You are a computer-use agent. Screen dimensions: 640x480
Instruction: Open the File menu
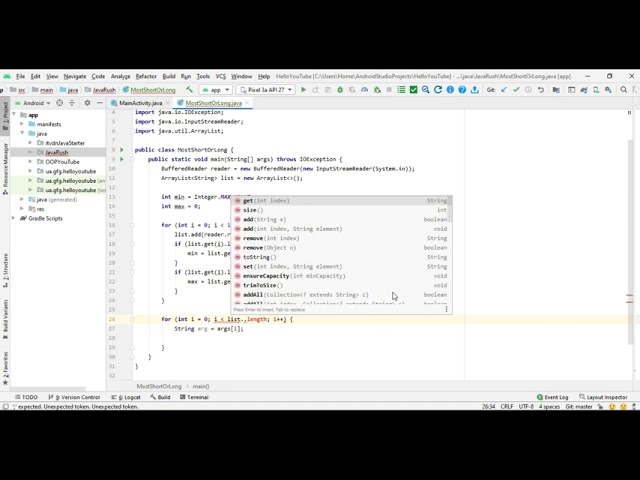tap(20, 76)
